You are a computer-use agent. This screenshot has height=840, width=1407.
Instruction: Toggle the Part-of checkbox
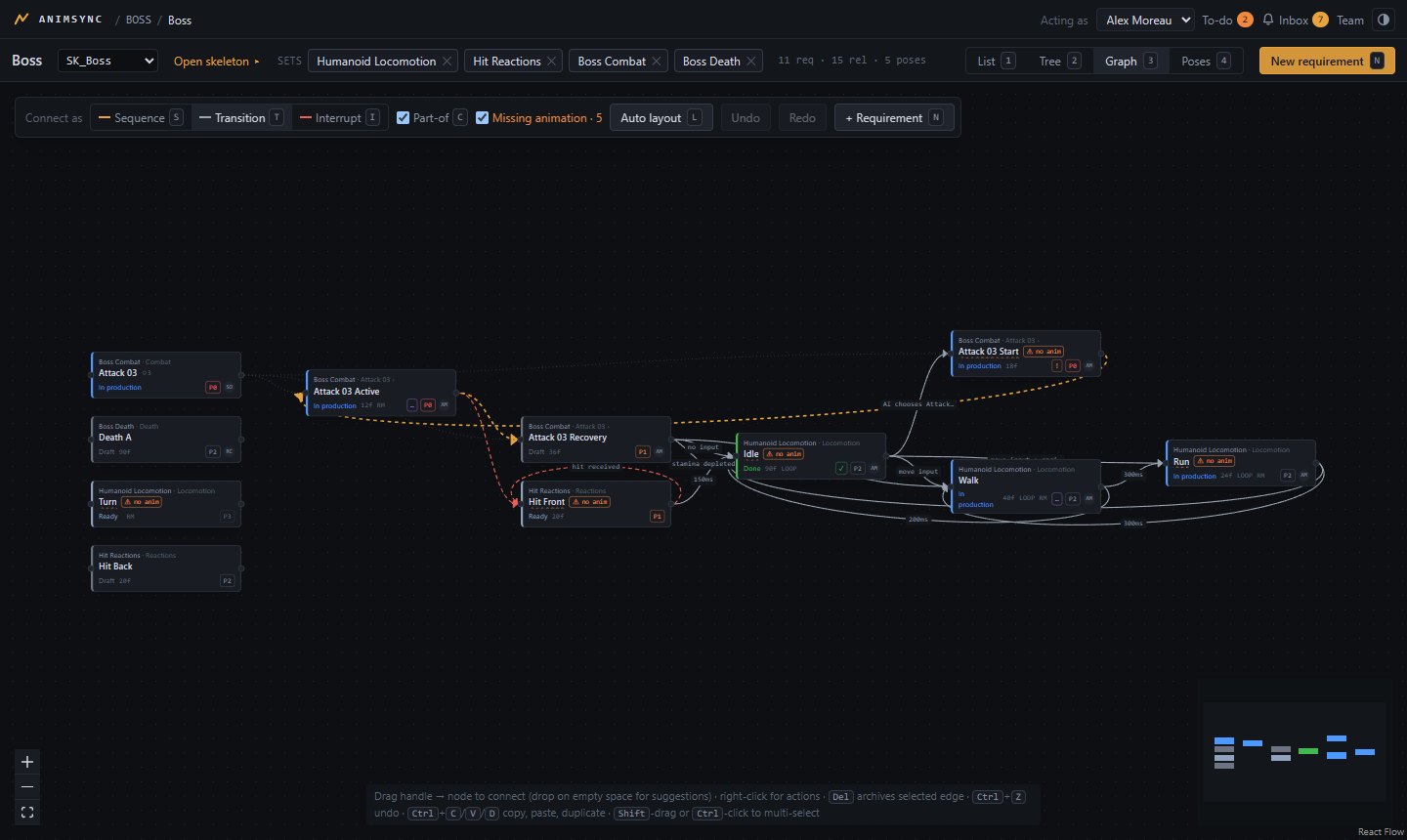(x=403, y=118)
